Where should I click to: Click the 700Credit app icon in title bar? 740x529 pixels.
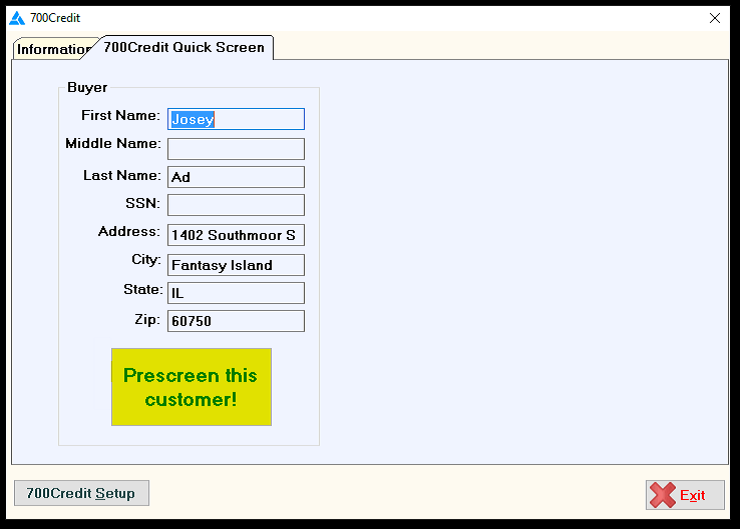pos(17,18)
